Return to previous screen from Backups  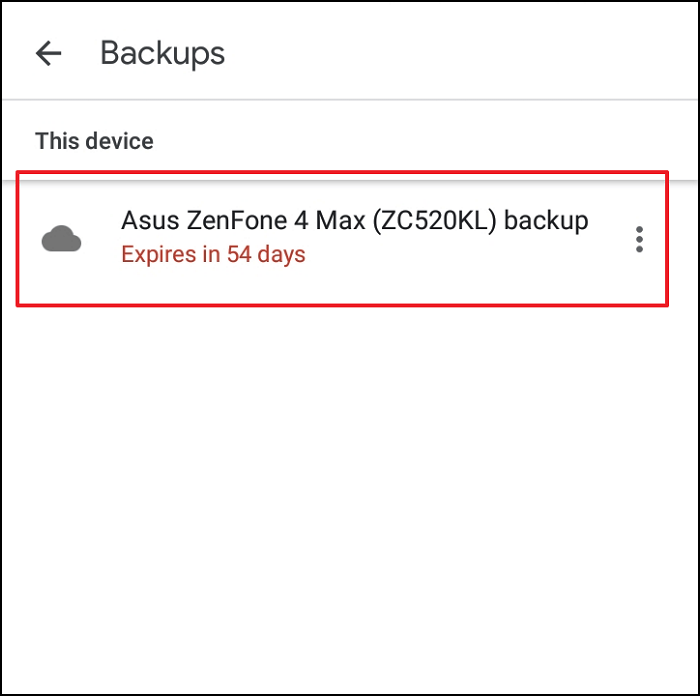[x=48, y=53]
